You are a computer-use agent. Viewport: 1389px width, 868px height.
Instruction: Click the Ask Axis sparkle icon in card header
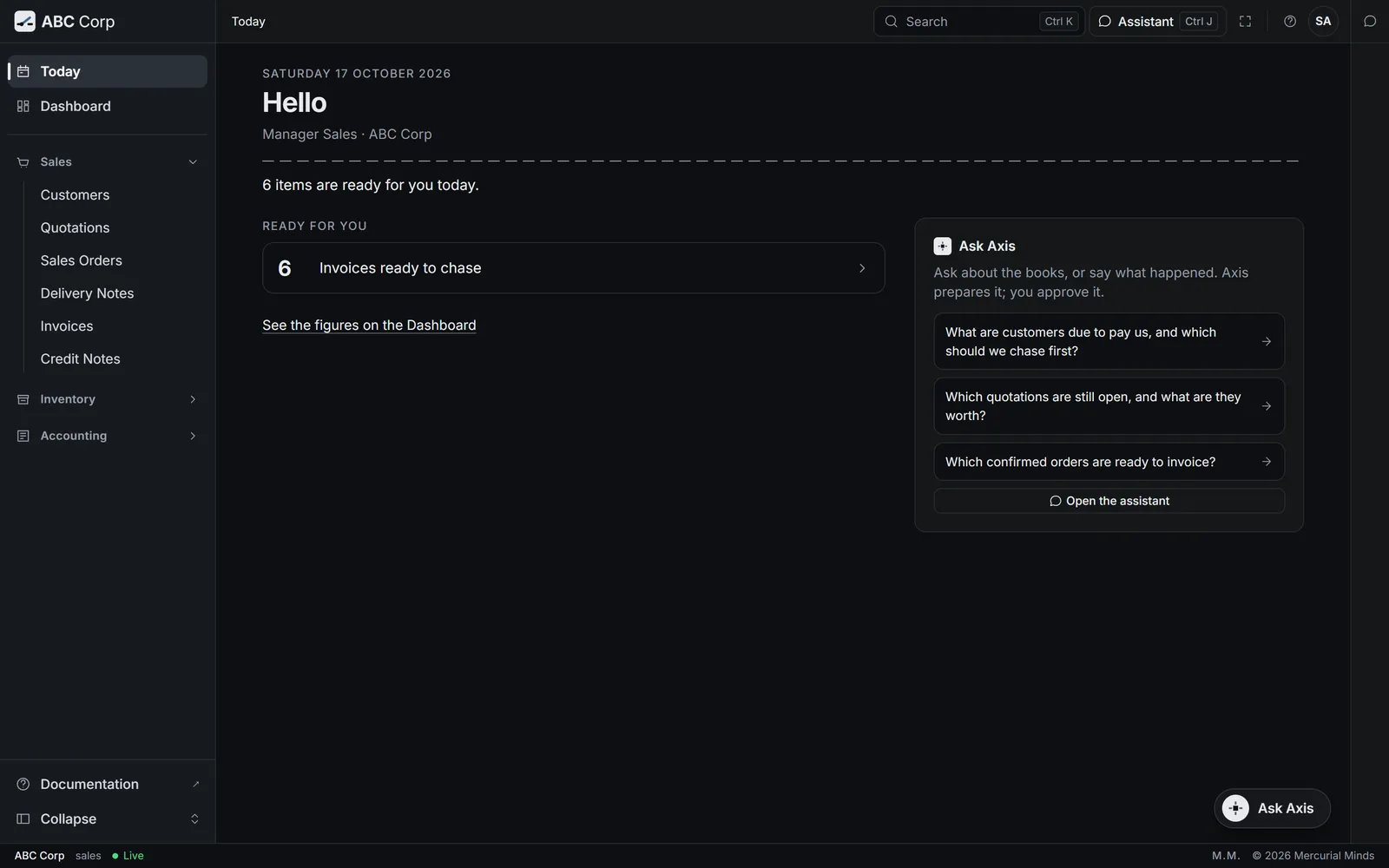(x=942, y=247)
